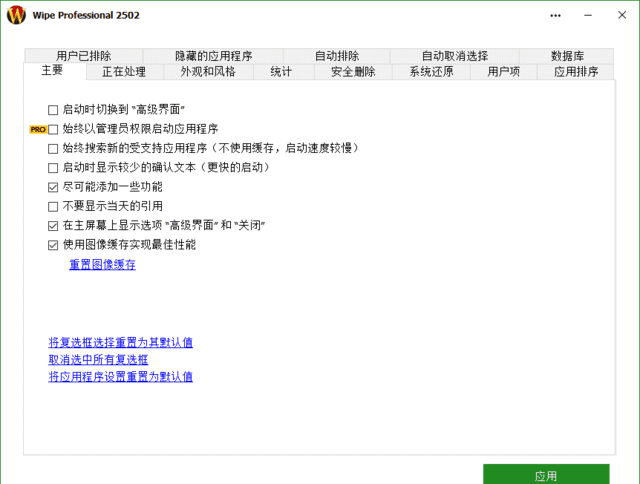
Task: Click 将应用程序设置重置为默认值 link
Action: tap(120, 376)
